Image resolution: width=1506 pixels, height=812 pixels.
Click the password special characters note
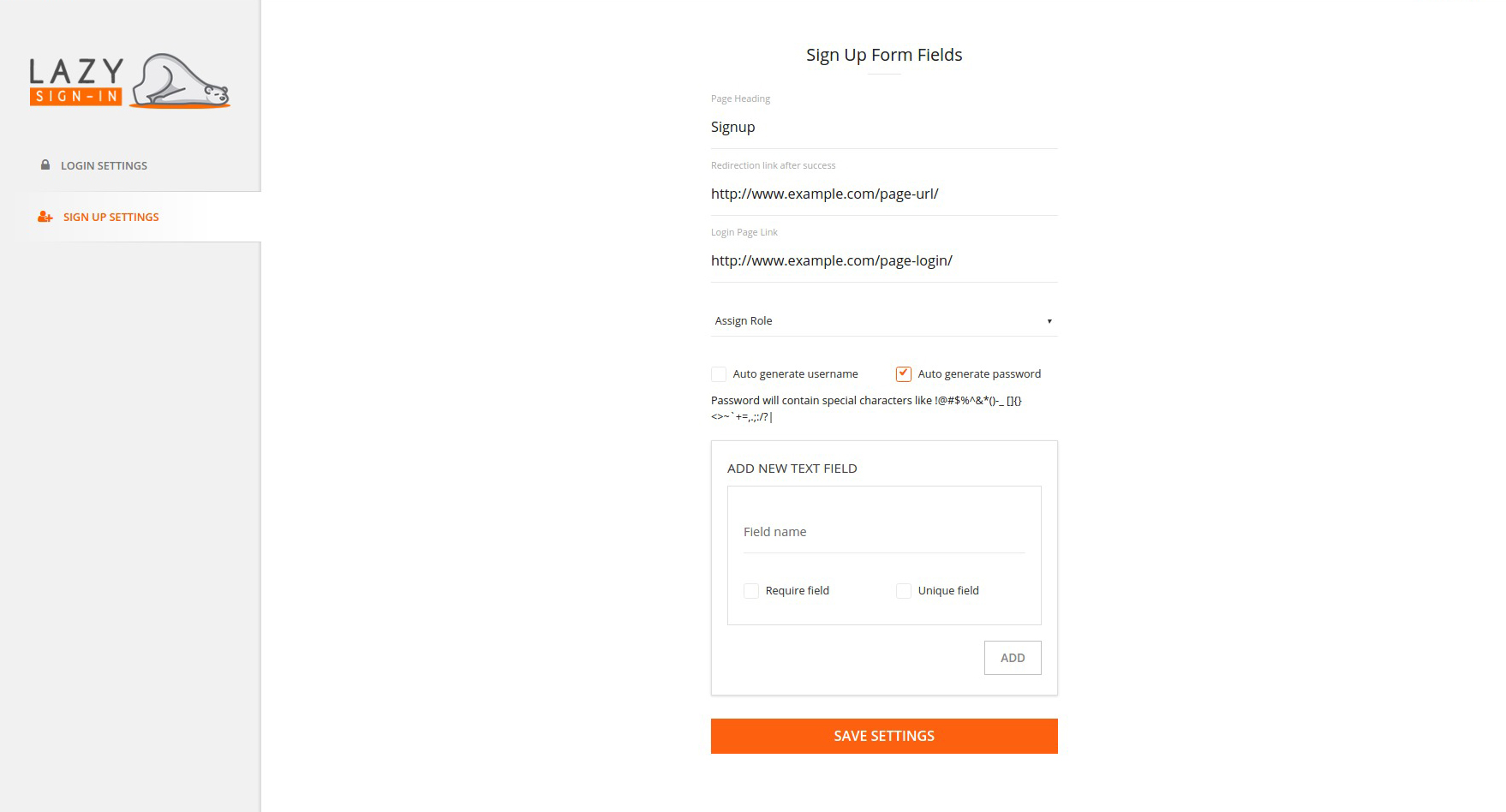867,409
